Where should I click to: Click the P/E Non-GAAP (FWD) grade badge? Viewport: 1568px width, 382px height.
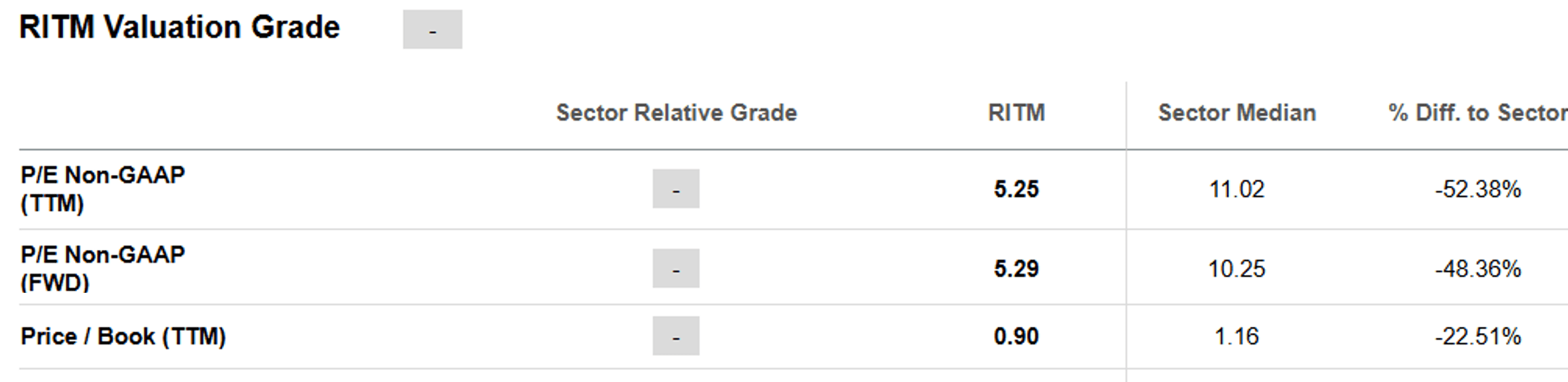pos(675,268)
